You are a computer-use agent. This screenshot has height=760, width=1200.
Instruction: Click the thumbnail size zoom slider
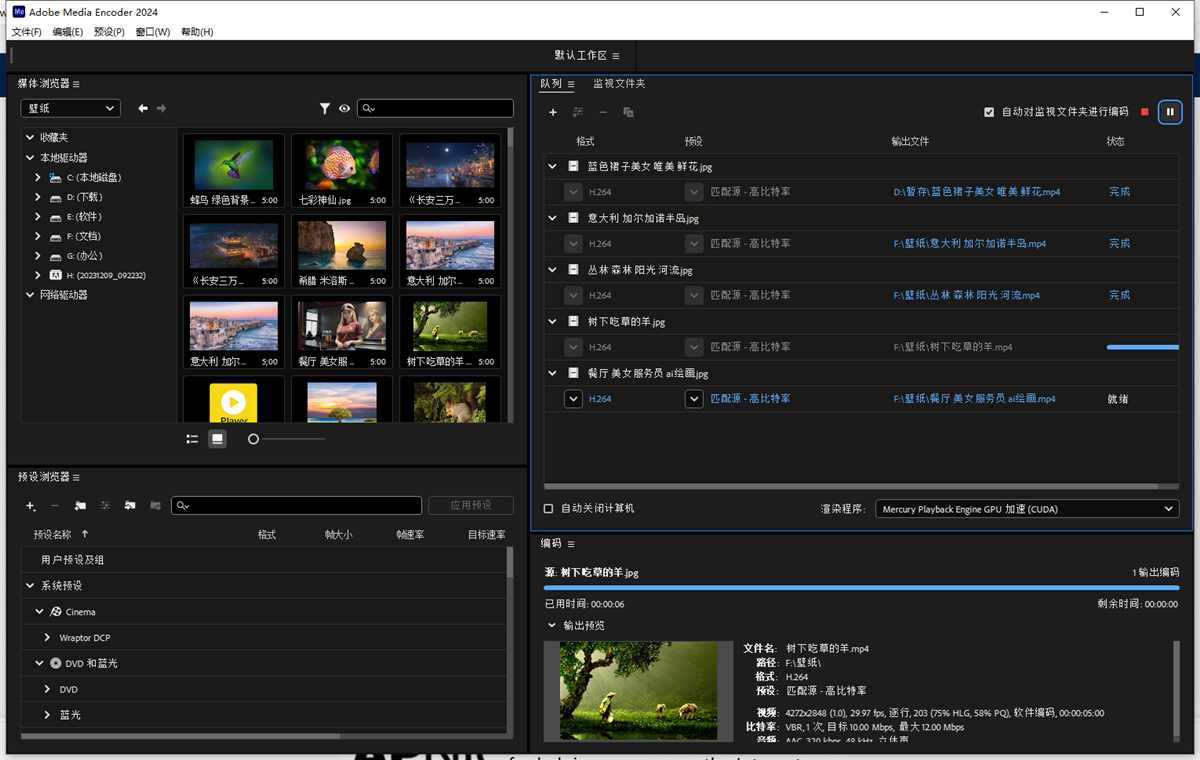click(x=254, y=439)
